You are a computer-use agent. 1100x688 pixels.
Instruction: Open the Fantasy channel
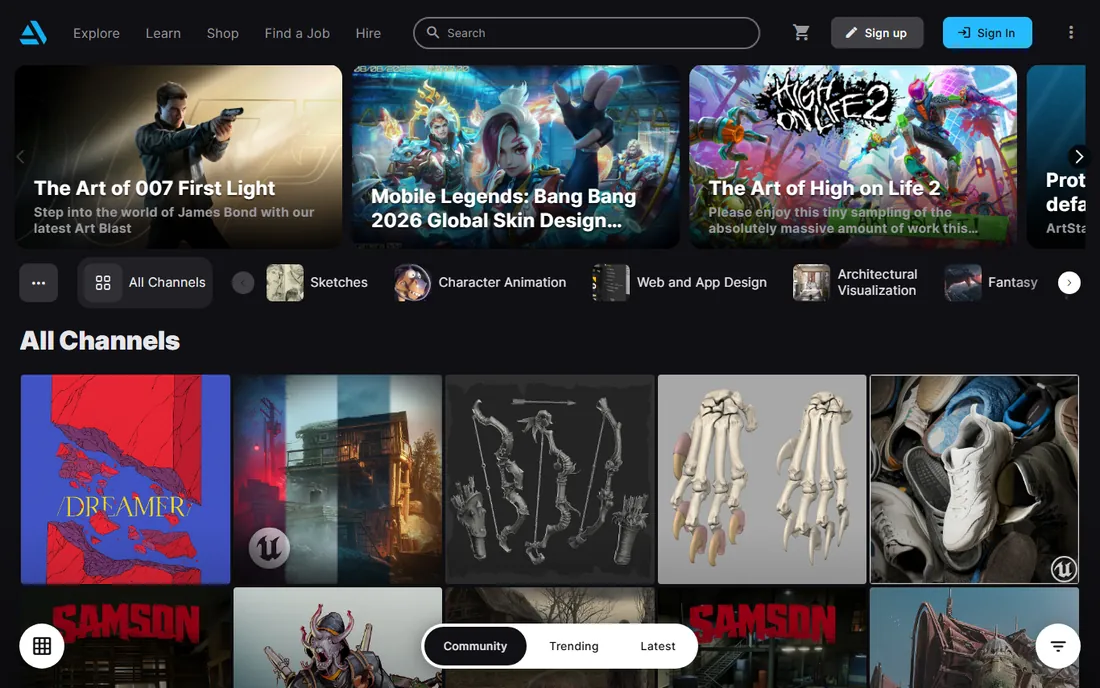991,283
